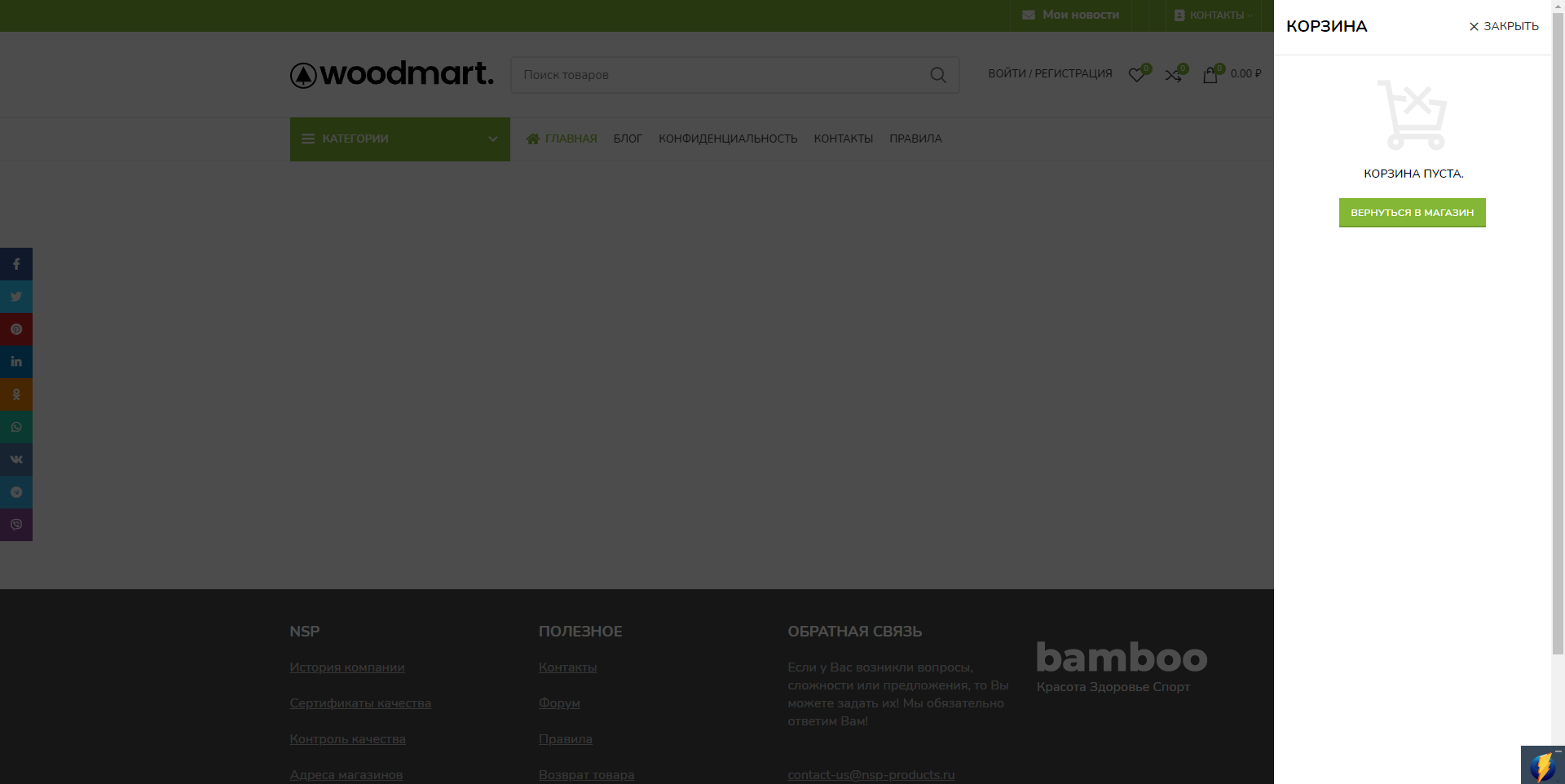The height and width of the screenshot is (784, 1565).
Task: Open the Сертификаты качества footer link
Action: click(x=360, y=703)
